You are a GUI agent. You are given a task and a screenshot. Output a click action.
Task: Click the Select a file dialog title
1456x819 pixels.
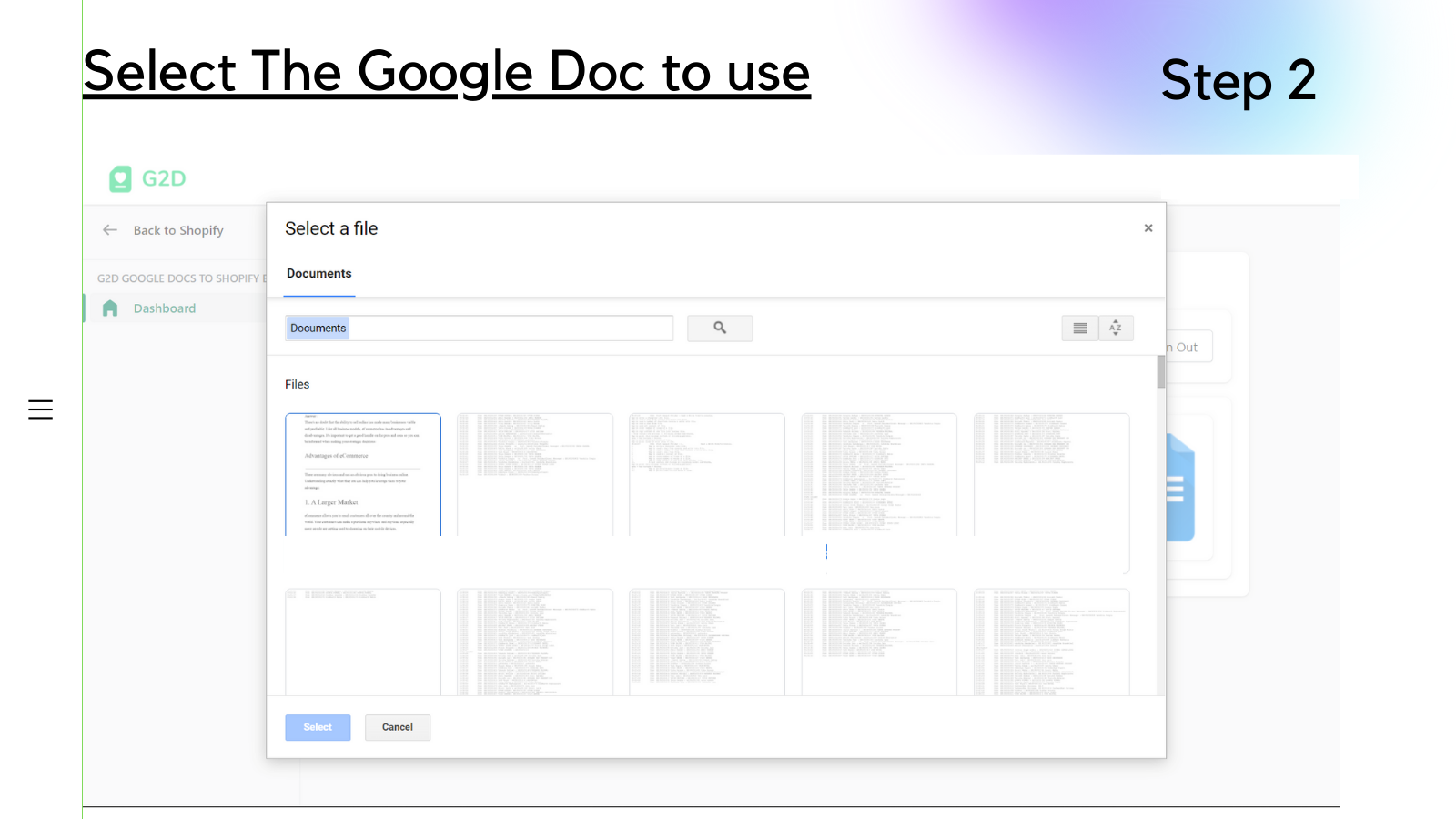click(331, 228)
